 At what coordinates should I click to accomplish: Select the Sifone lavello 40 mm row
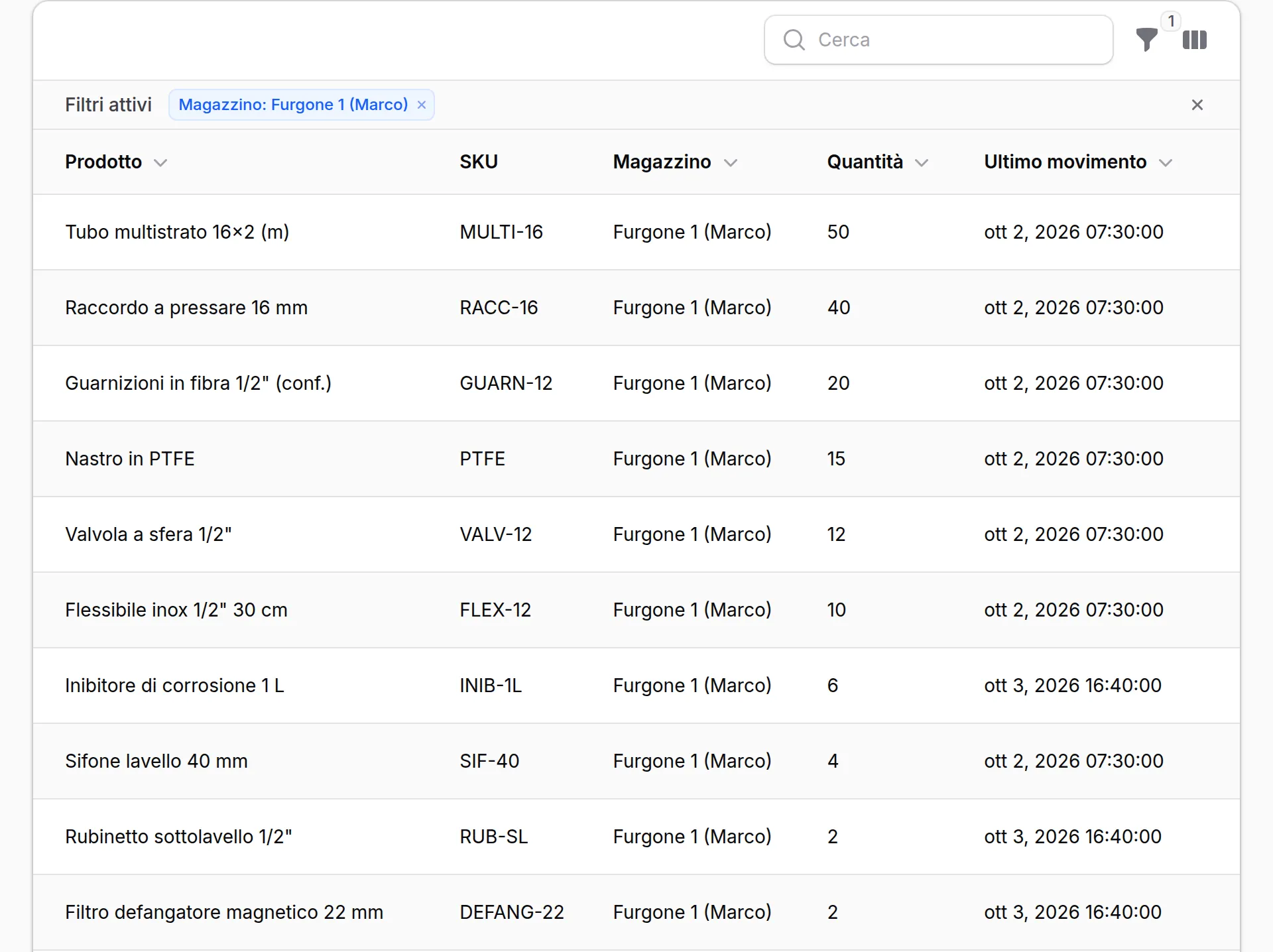pyautogui.click(x=636, y=761)
